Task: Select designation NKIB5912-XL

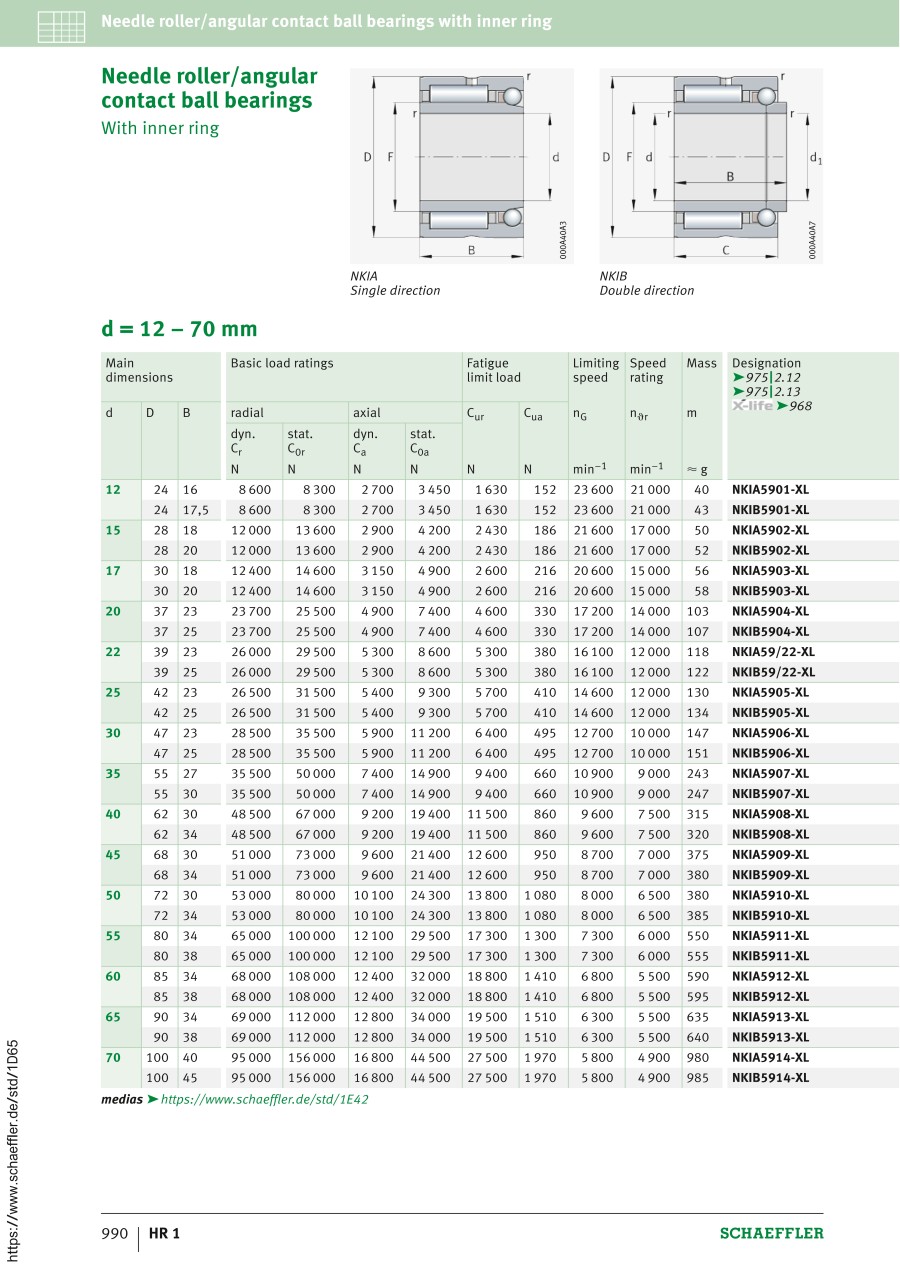Action: click(x=770, y=997)
